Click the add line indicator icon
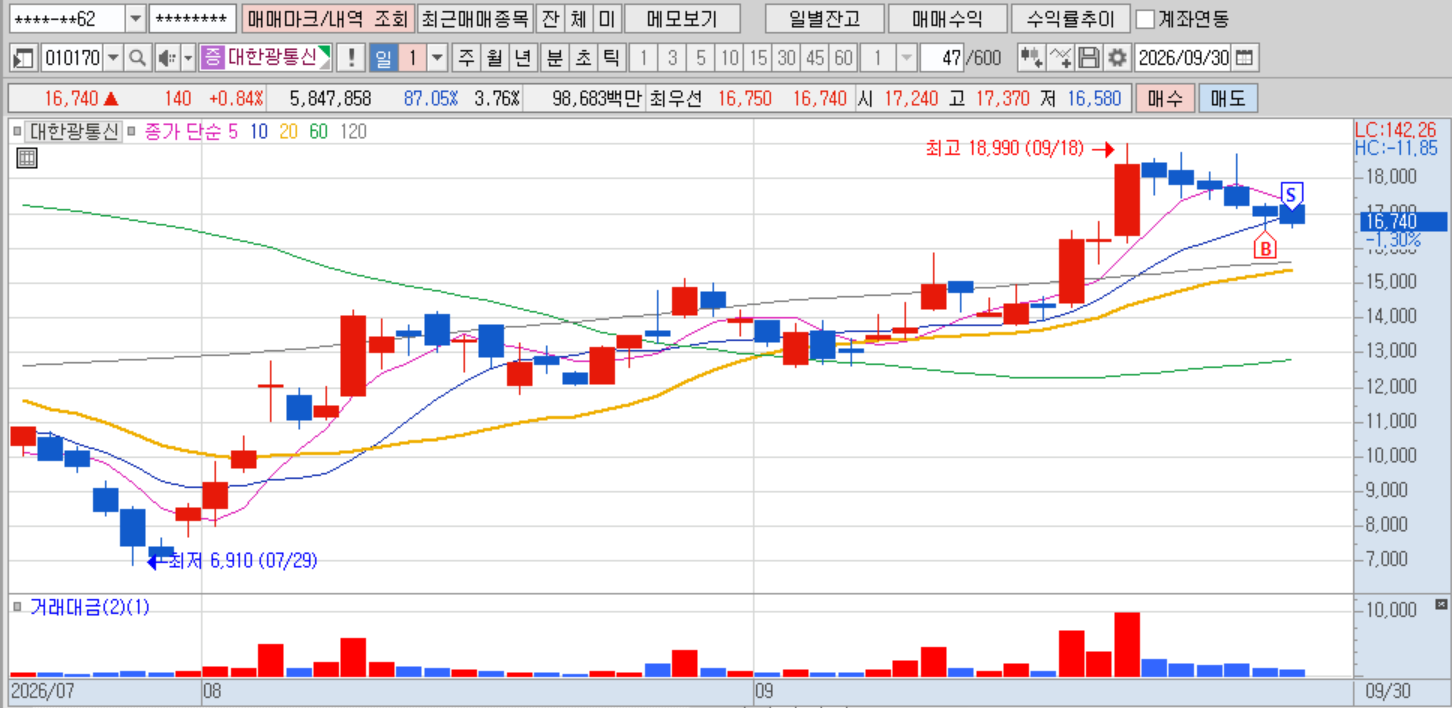The image size is (1452, 708). (x=1060, y=58)
